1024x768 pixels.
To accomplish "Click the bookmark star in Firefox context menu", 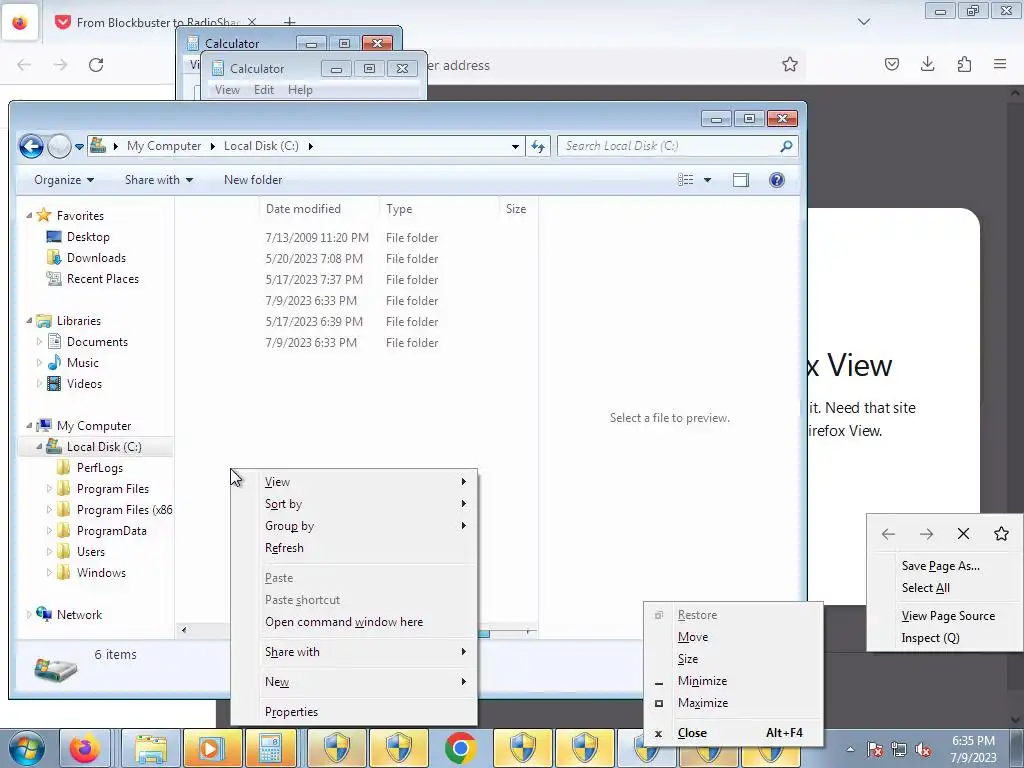I will [x=1001, y=534].
